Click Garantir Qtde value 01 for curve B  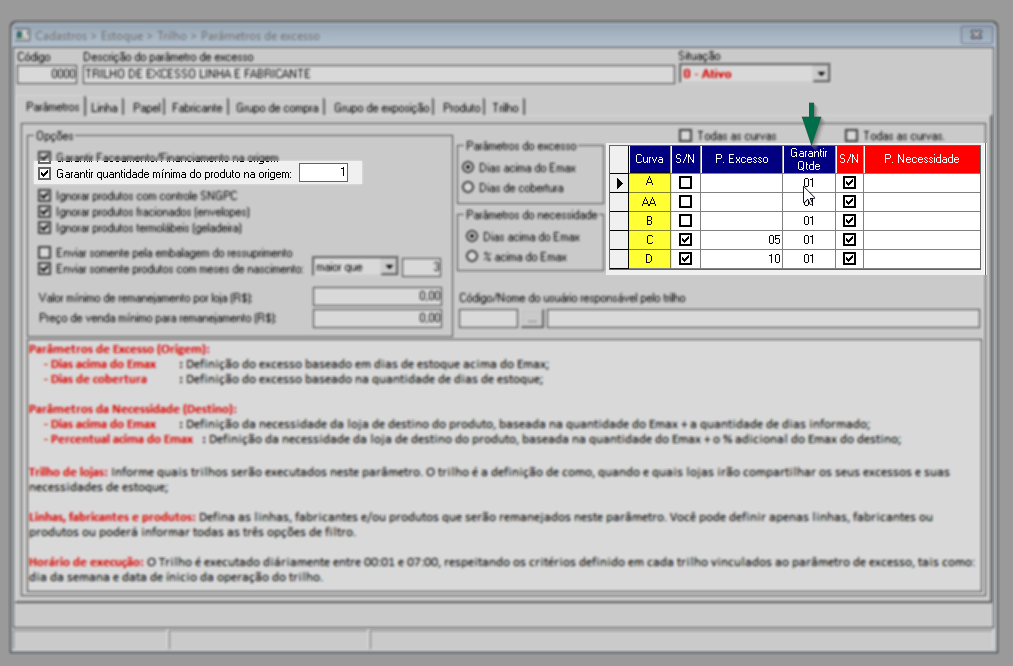coord(809,220)
